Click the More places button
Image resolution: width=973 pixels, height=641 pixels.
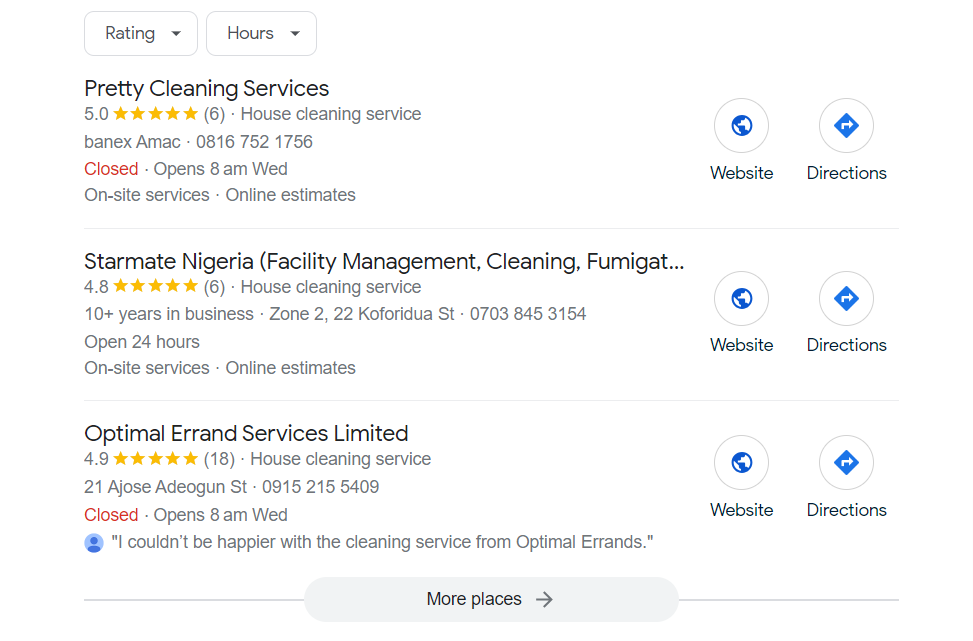(490, 598)
